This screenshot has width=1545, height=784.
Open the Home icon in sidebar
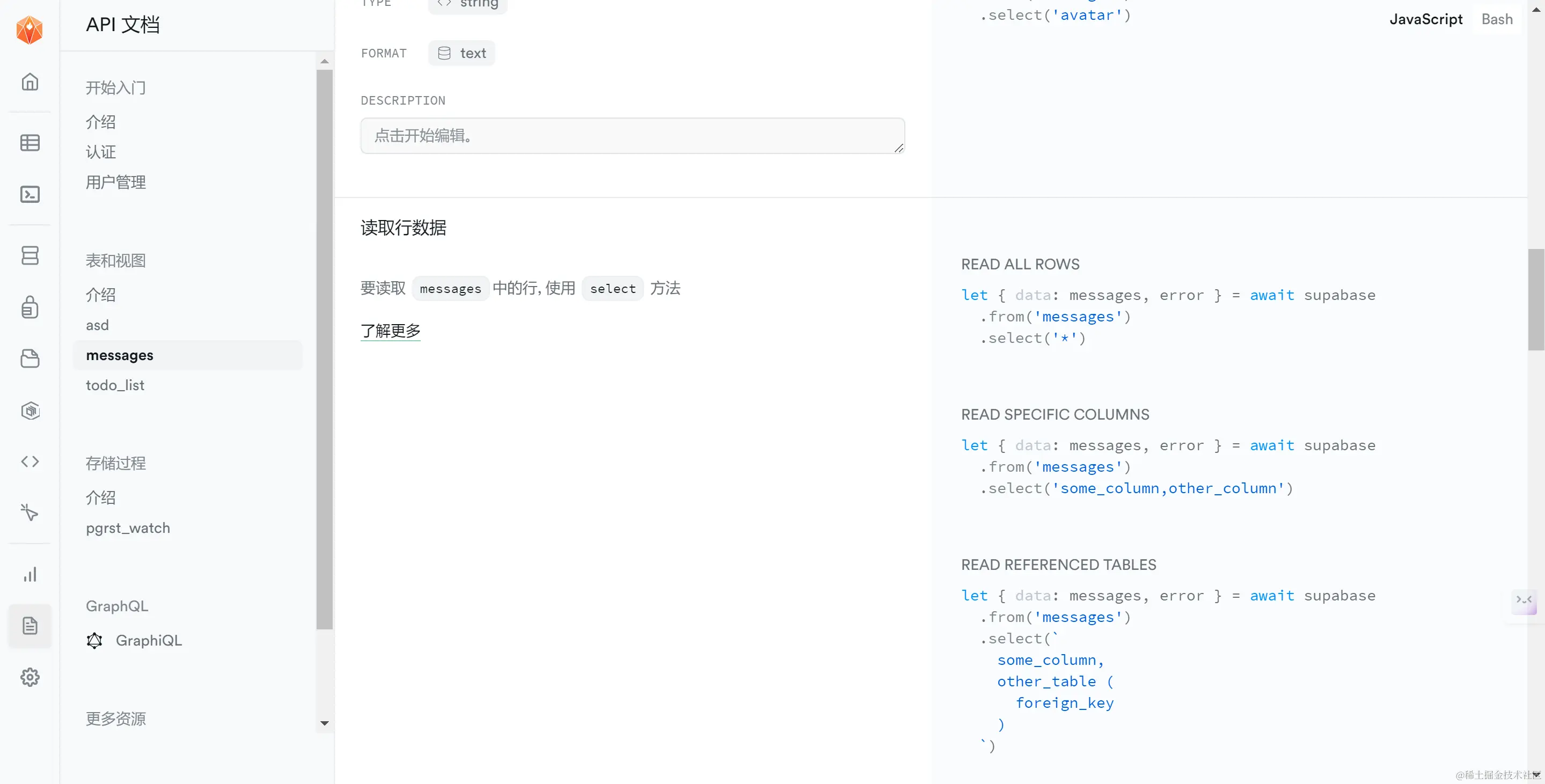pyautogui.click(x=30, y=82)
